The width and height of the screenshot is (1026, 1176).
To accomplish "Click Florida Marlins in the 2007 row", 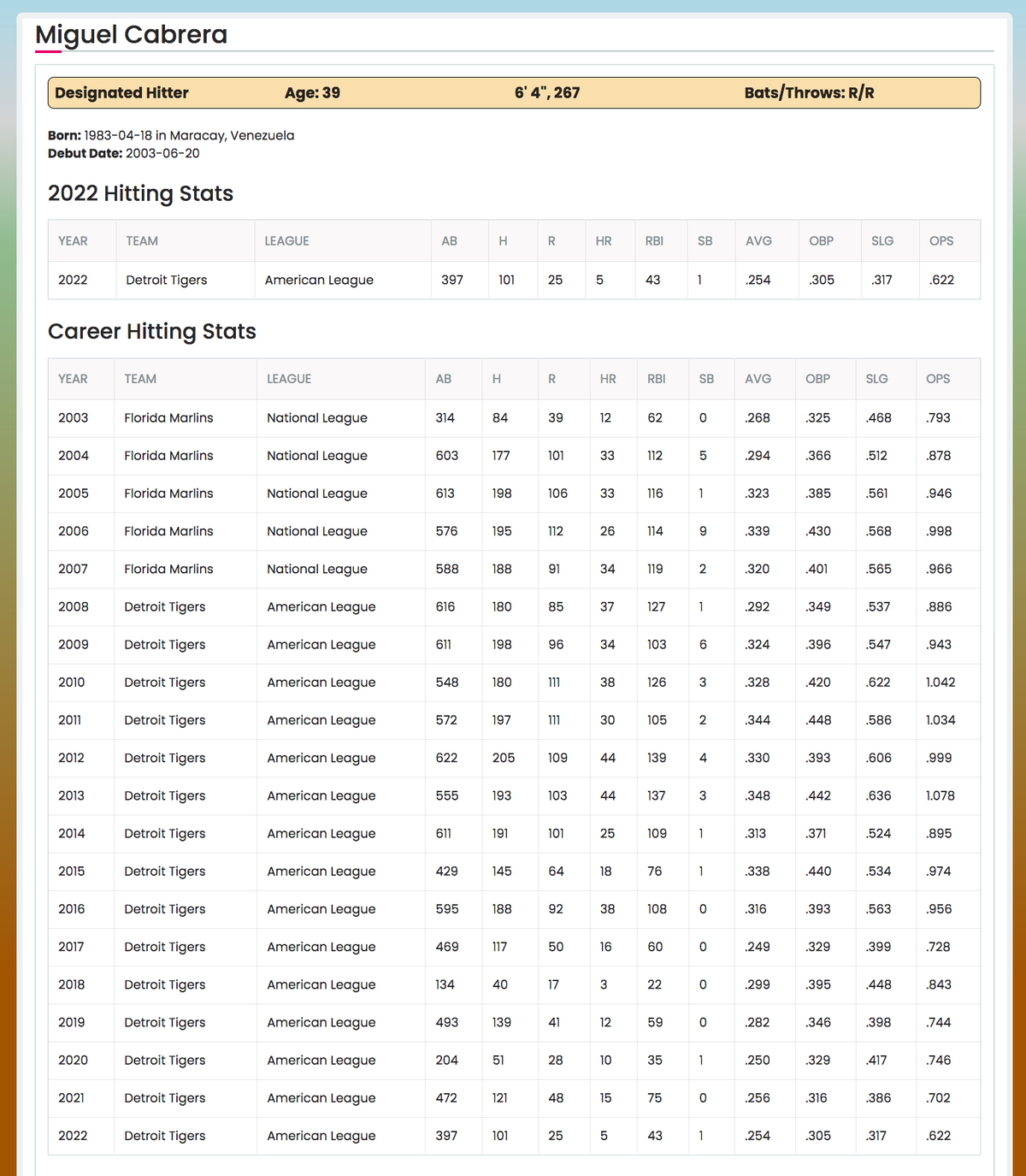I will (x=168, y=569).
